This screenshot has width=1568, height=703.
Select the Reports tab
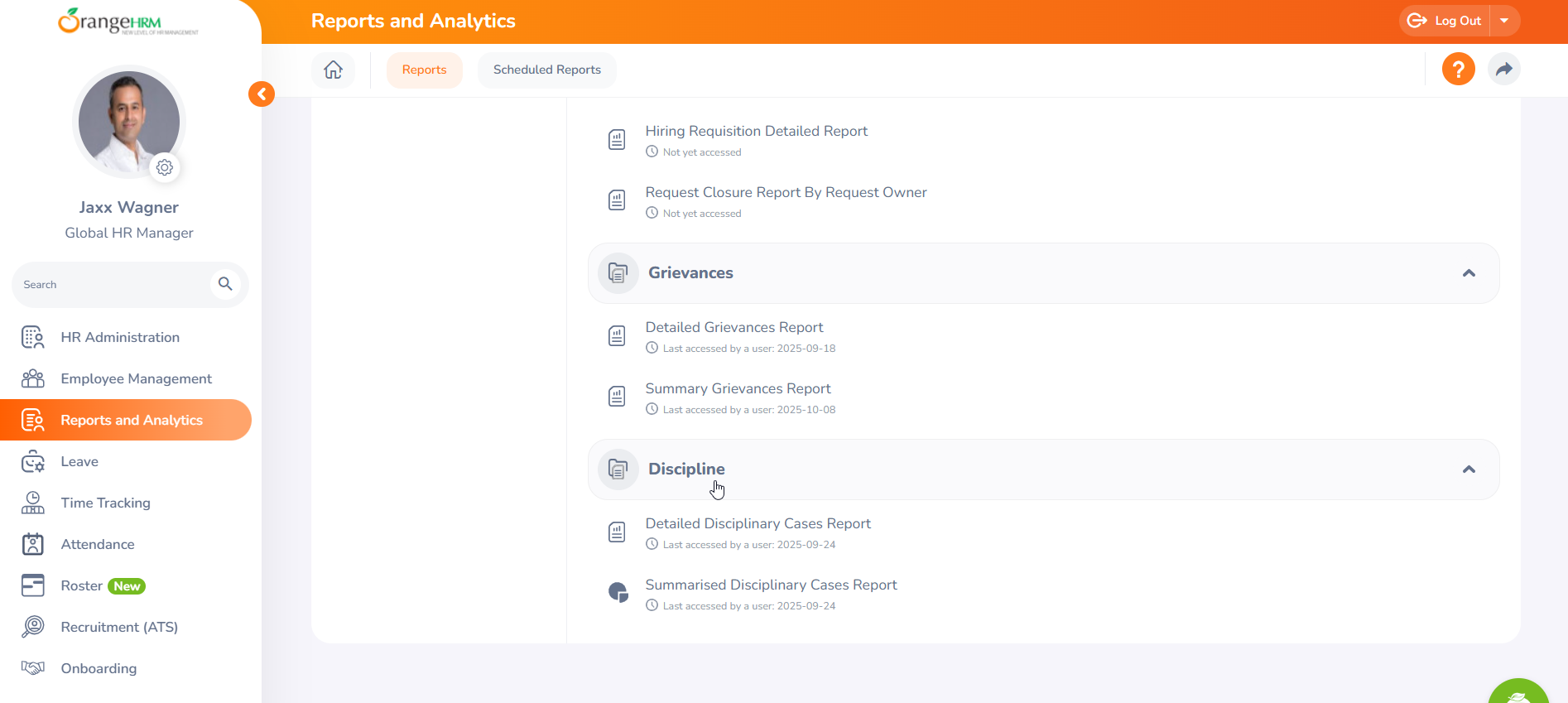click(x=424, y=70)
